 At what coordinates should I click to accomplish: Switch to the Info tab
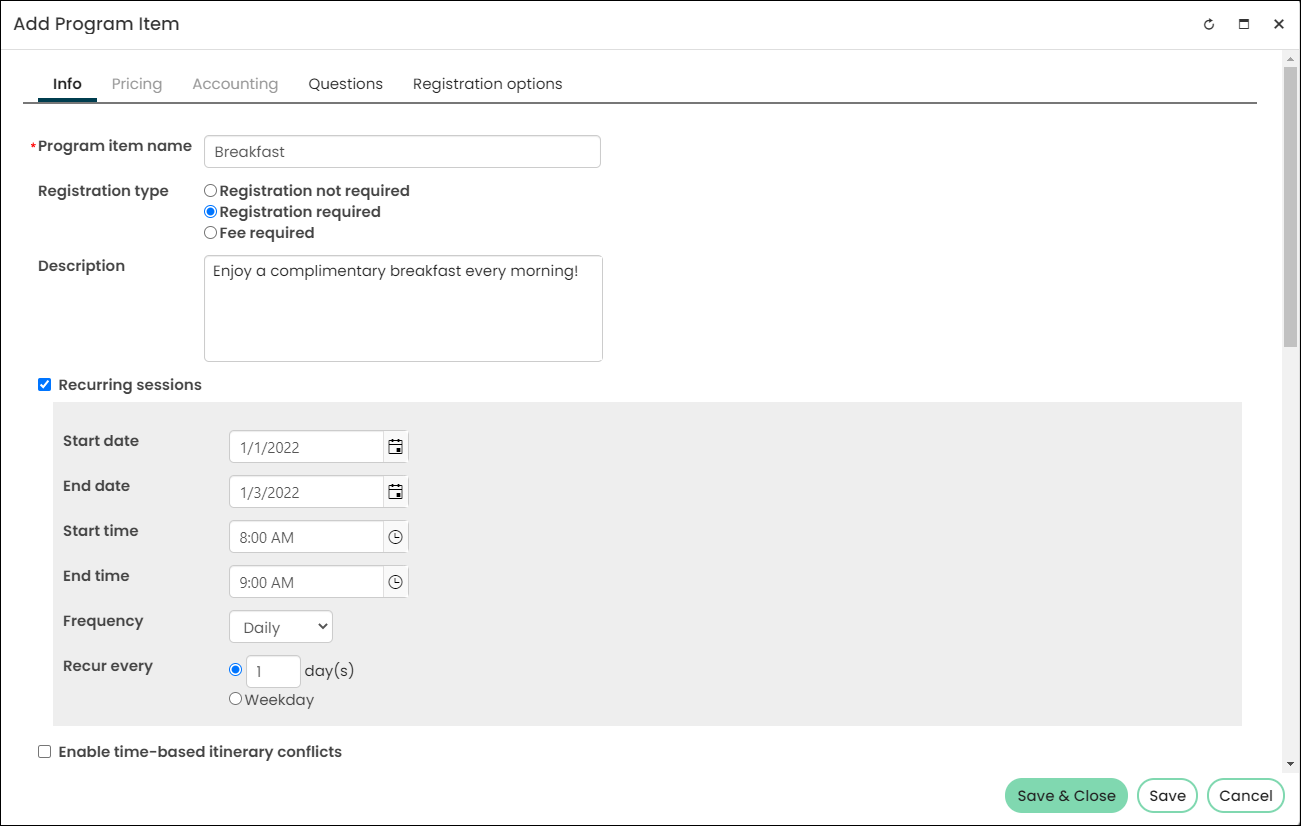[67, 84]
